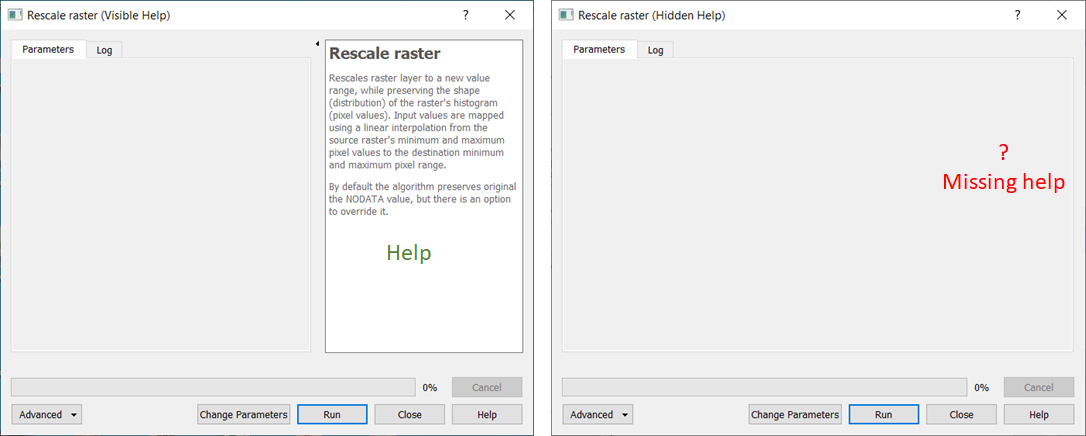The width and height of the screenshot is (1086, 436).
Task: Open the Parameters tab in the Hidden Help window
Action: coord(599,49)
